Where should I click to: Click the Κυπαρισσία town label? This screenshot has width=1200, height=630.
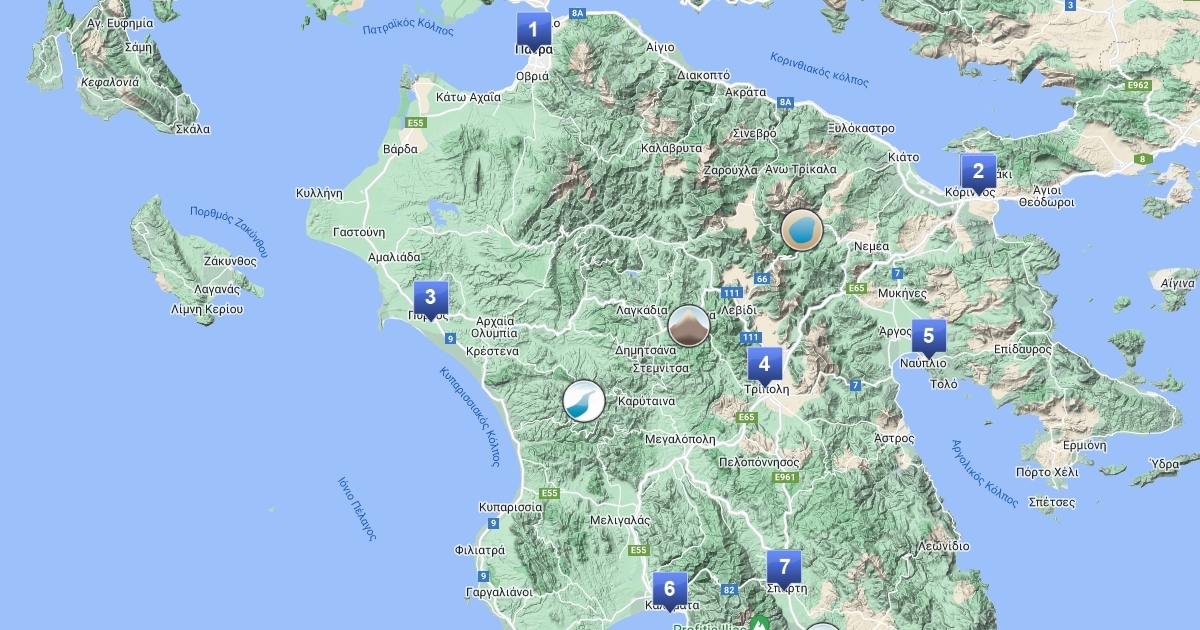[x=511, y=506]
